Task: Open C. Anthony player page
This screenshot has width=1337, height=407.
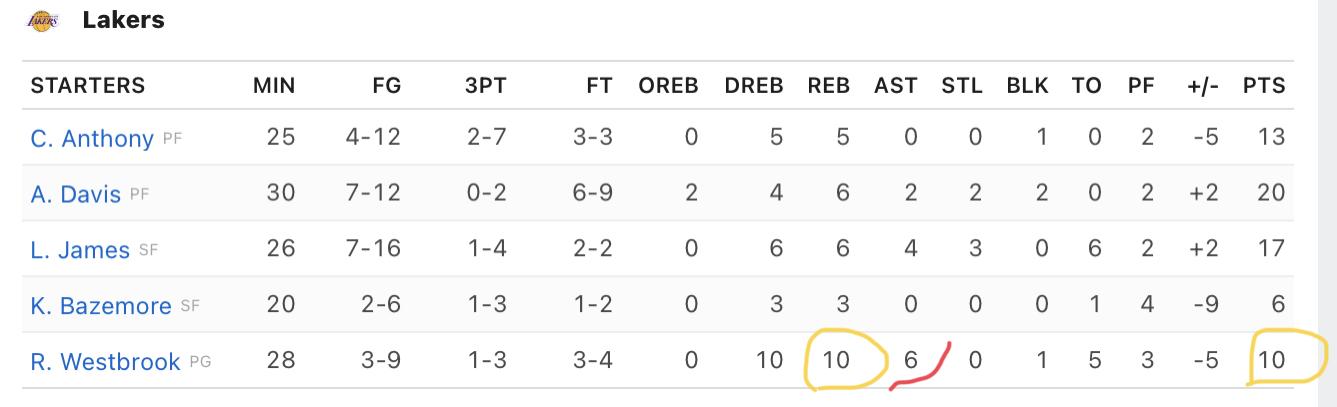Action: point(92,138)
